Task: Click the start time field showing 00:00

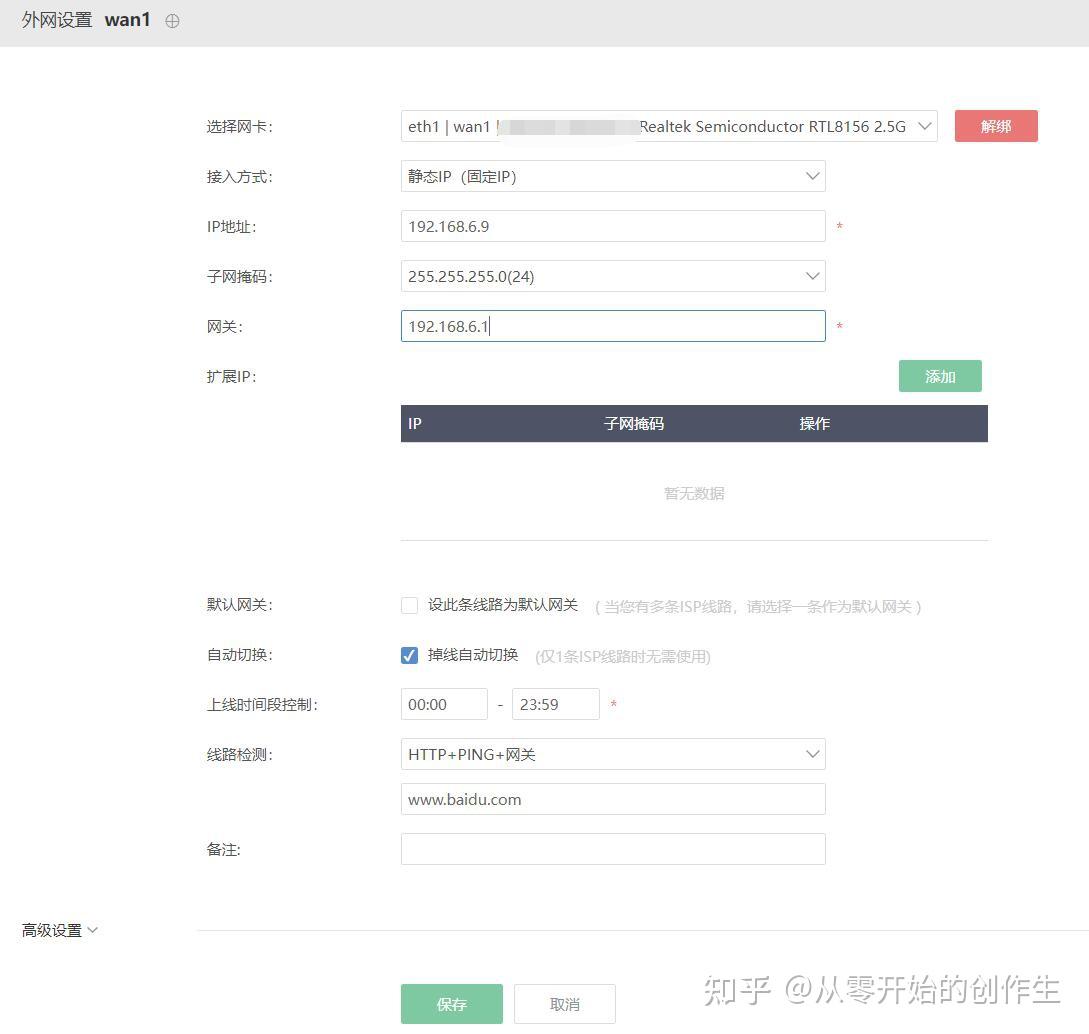Action: (444, 704)
